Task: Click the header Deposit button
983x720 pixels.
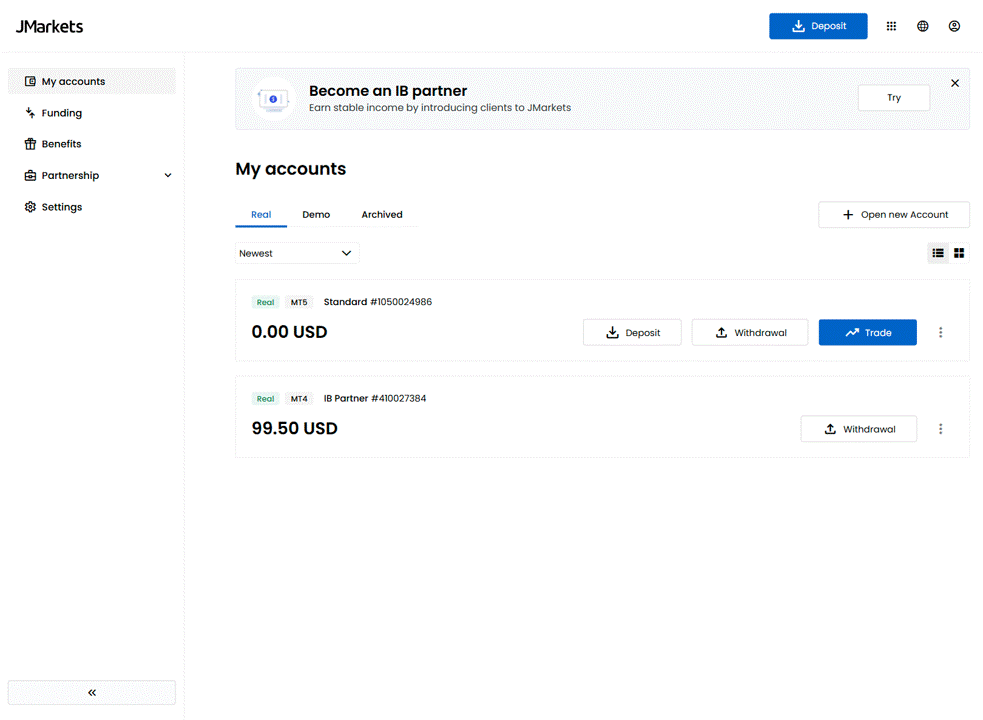Action: pyautogui.click(x=817, y=26)
